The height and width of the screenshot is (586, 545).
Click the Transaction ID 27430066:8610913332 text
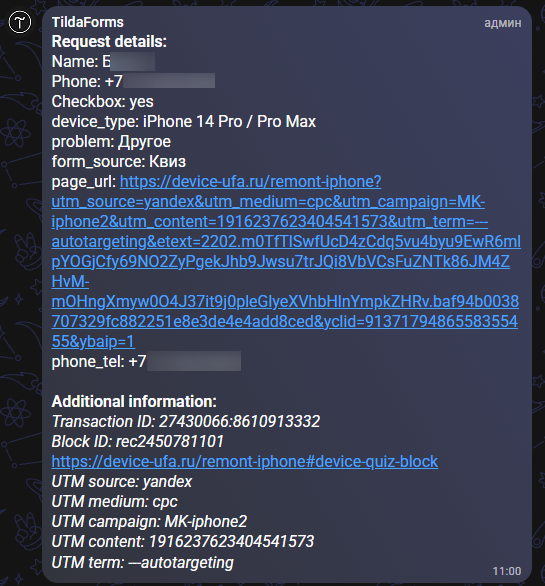(186, 422)
